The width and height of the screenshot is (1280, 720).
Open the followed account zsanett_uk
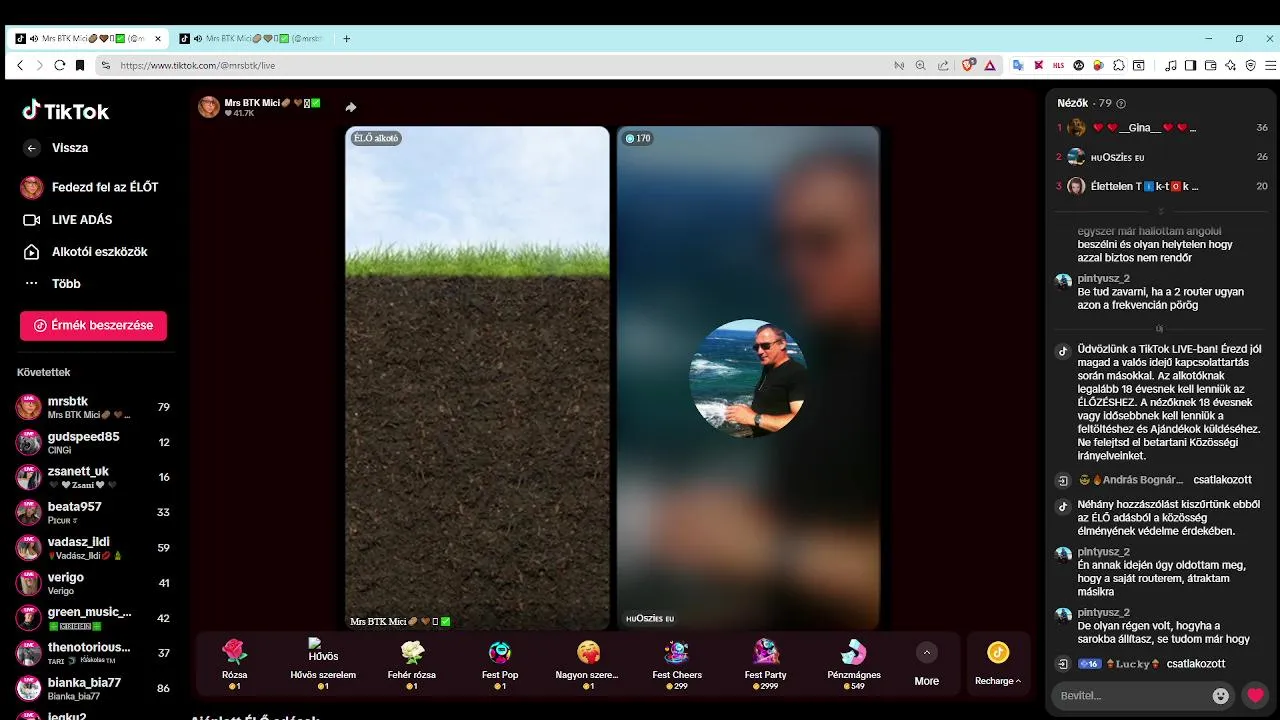click(x=93, y=477)
